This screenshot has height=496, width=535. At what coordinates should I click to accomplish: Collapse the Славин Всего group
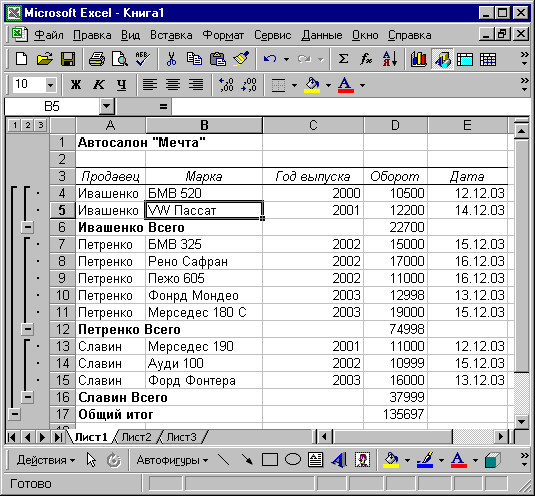[x=28, y=397]
